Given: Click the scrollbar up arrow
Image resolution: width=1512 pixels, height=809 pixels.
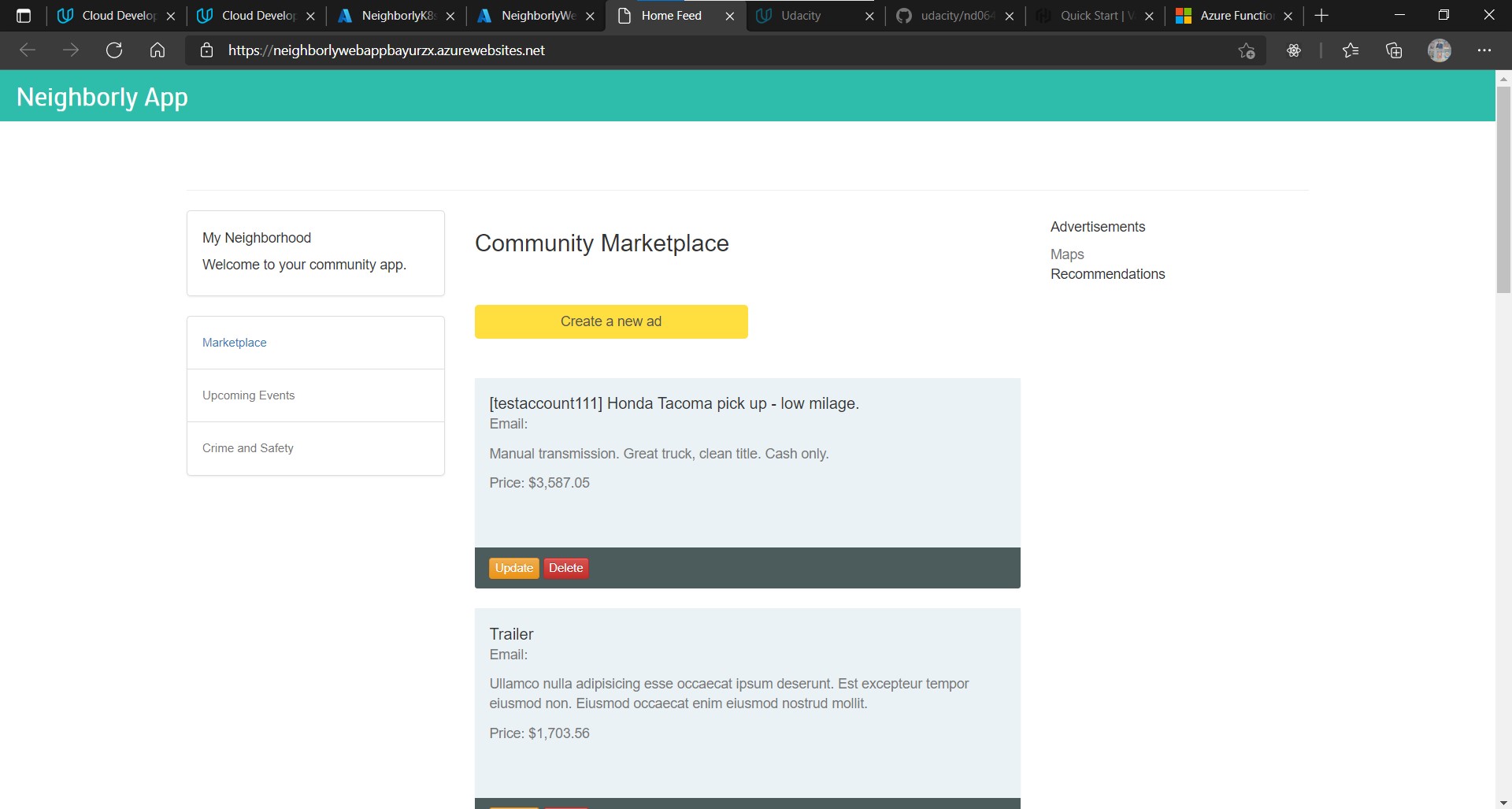Looking at the screenshot, I should point(1503,78).
